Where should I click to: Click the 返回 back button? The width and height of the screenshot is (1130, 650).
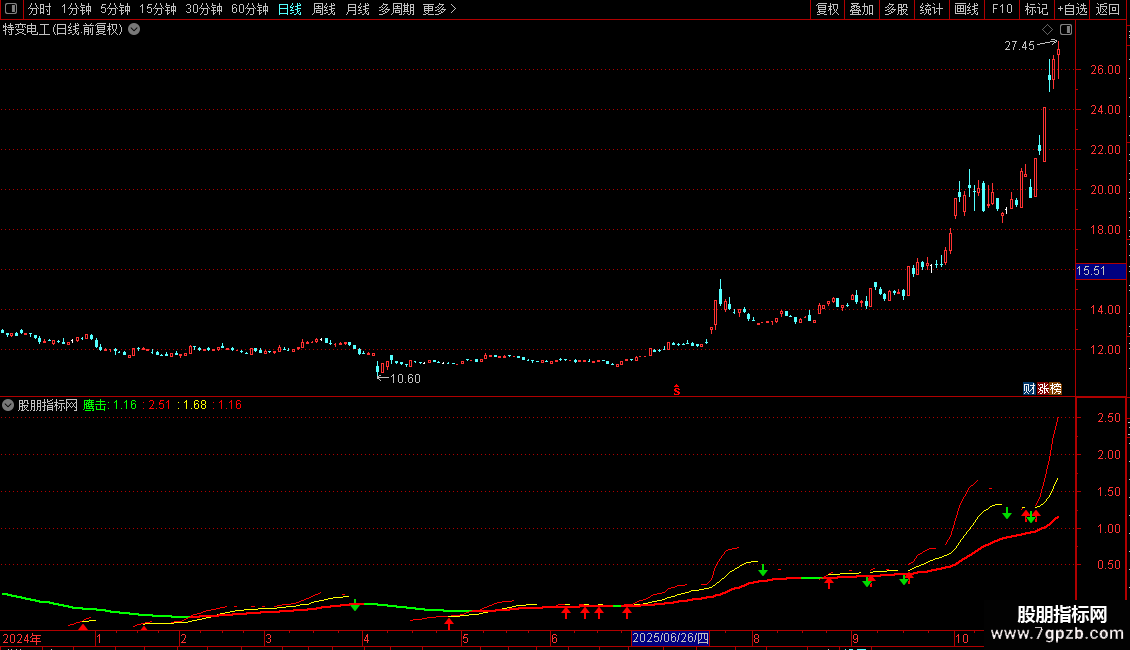click(x=1108, y=9)
